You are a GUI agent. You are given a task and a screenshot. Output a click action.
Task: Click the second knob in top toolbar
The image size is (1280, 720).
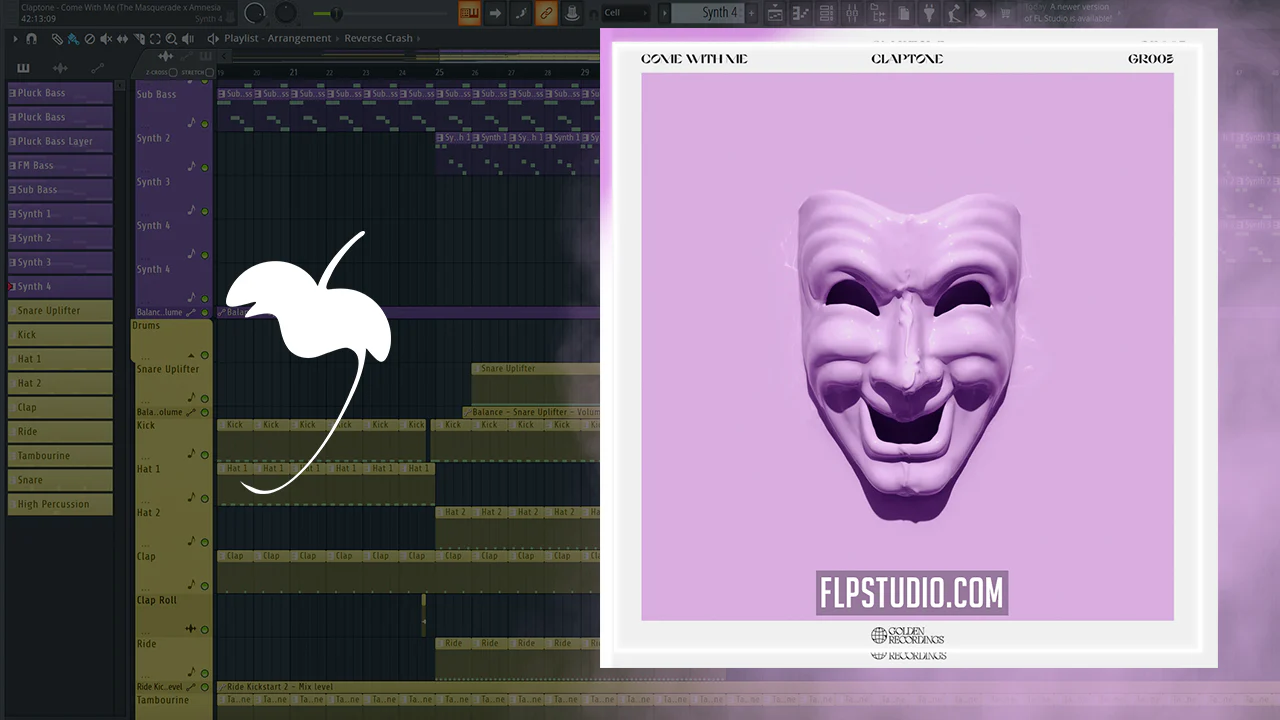coord(286,13)
